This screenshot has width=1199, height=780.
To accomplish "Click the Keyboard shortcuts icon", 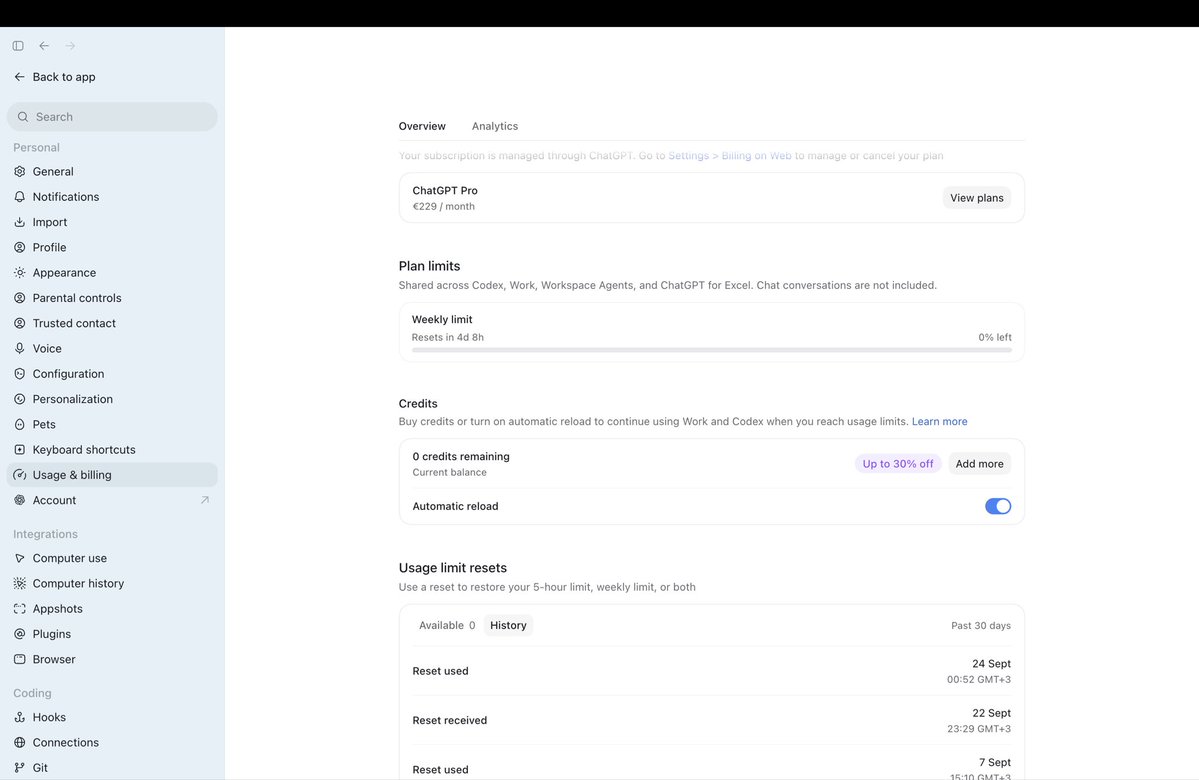I will tap(20, 449).
